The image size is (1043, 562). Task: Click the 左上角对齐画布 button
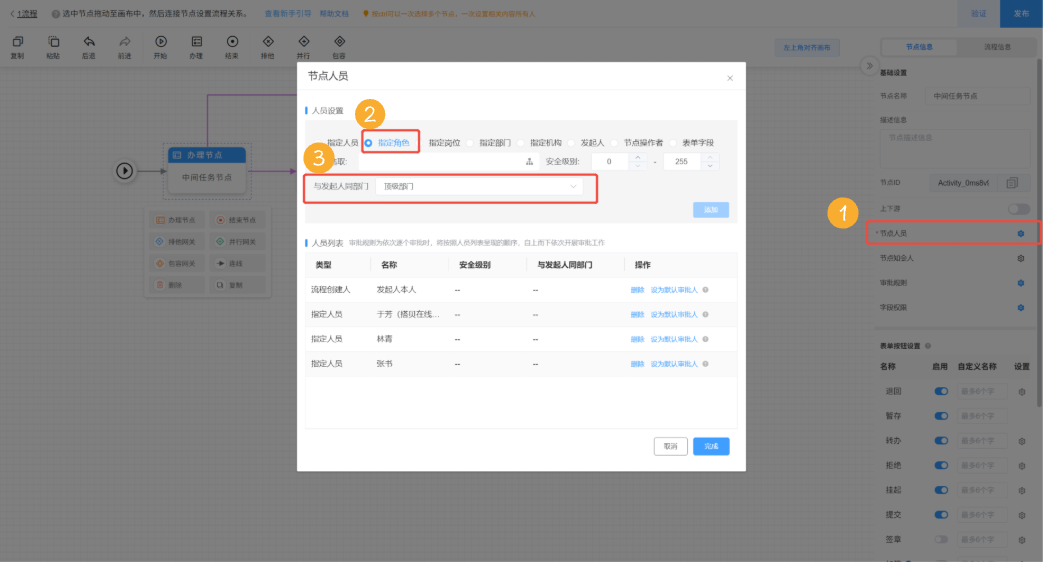coord(807,48)
